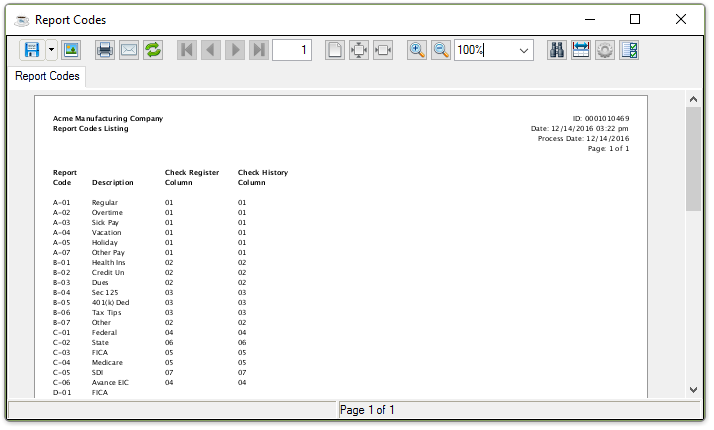This screenshot has width=714, height=430.
Task: Click the 'Medicare' description
Action: pos(107,363)
